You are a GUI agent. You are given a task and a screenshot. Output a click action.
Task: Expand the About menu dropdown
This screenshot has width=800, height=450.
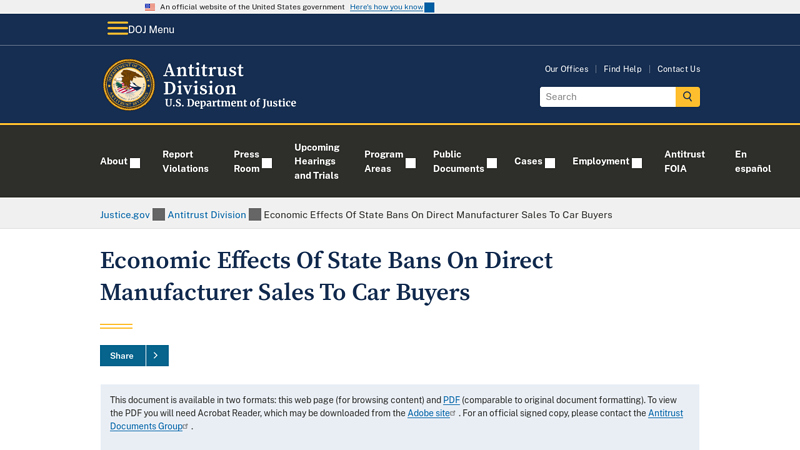135,163
